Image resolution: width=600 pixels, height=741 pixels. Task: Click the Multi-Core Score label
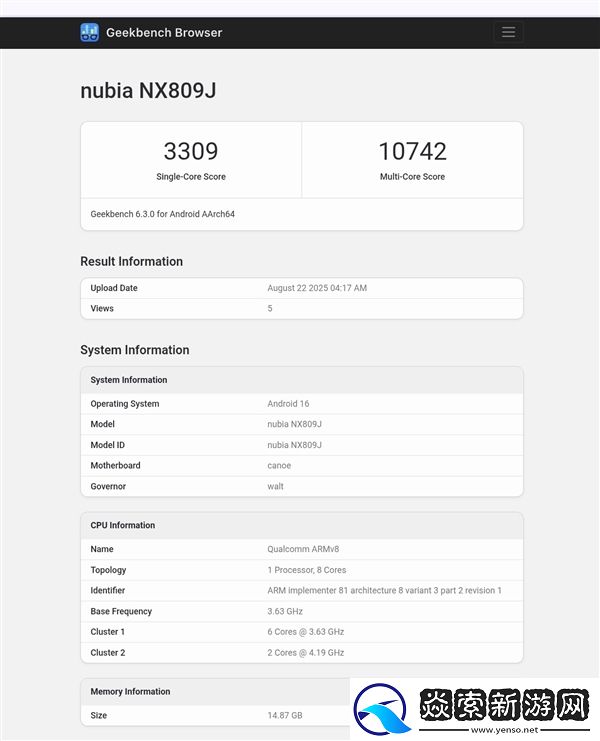(412, 177)
